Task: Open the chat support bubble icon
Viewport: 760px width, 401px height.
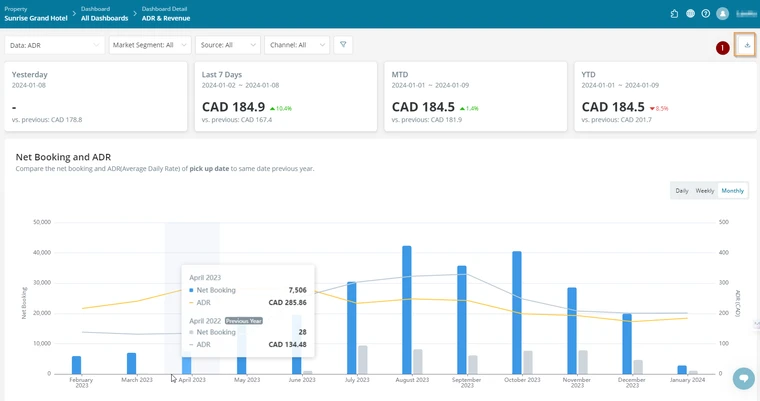Action: 744,378
